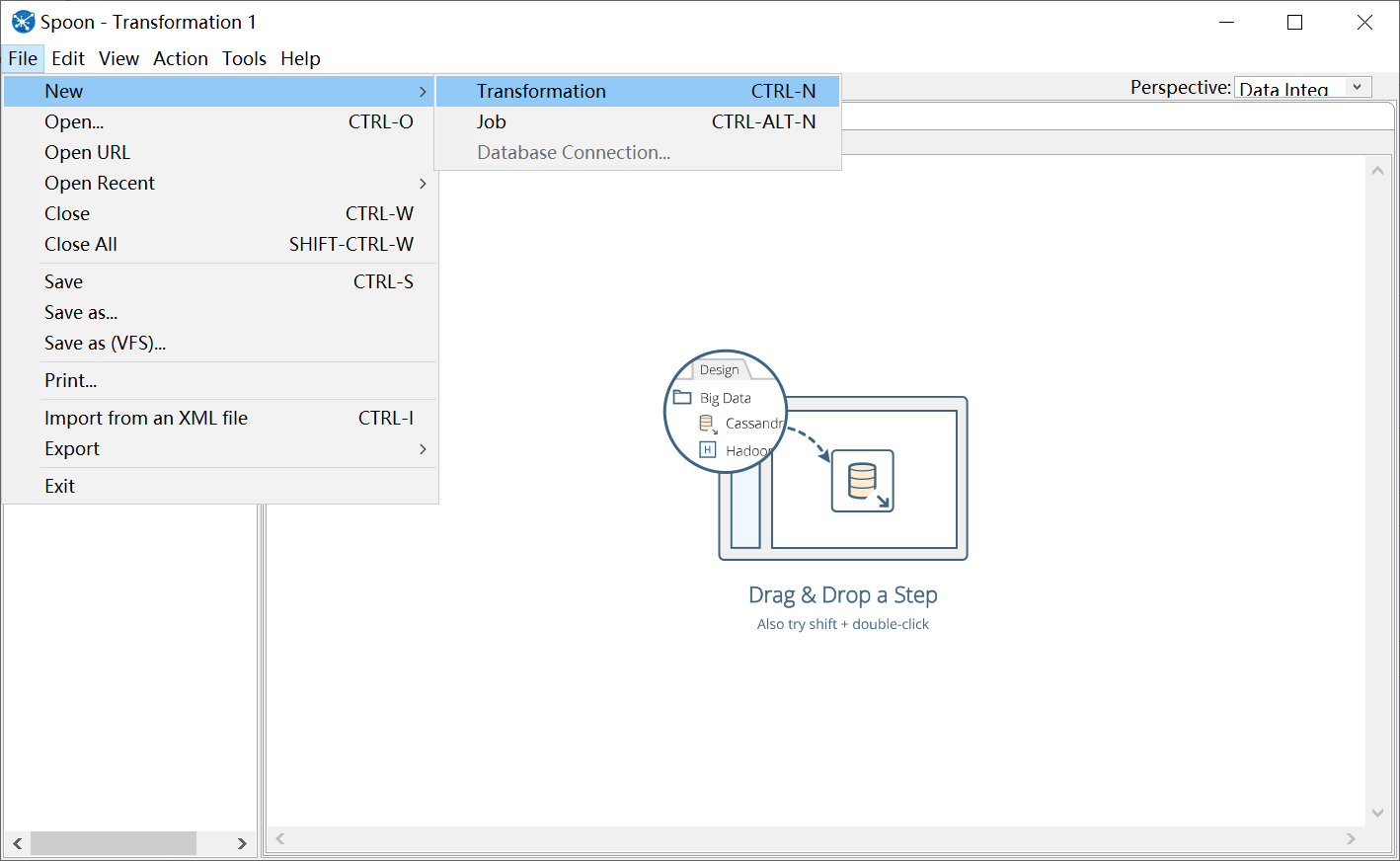
Task: Open the Perspective dropdown
Action: coord(1303,88)
